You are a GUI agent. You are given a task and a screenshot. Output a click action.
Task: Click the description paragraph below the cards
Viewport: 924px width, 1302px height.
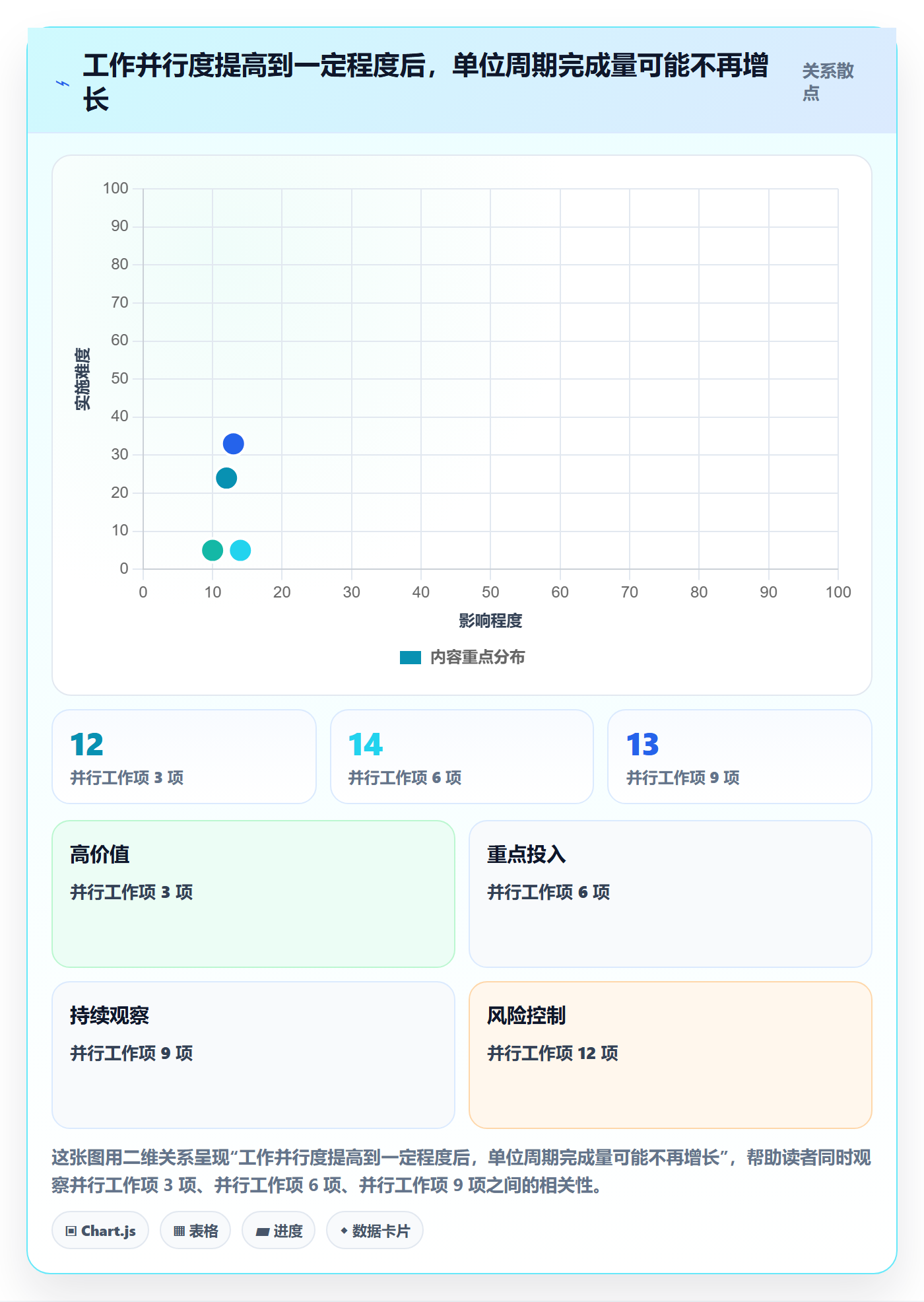pyautogui.click(x=461, y=1171)
